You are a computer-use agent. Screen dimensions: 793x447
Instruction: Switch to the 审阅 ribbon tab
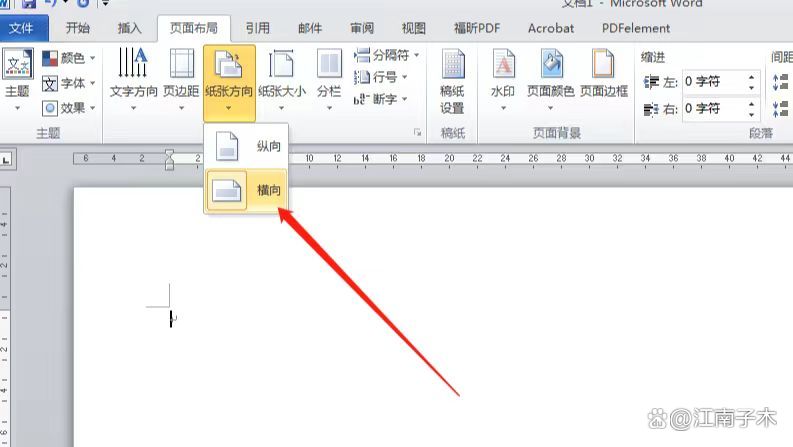tap(362, 28)
